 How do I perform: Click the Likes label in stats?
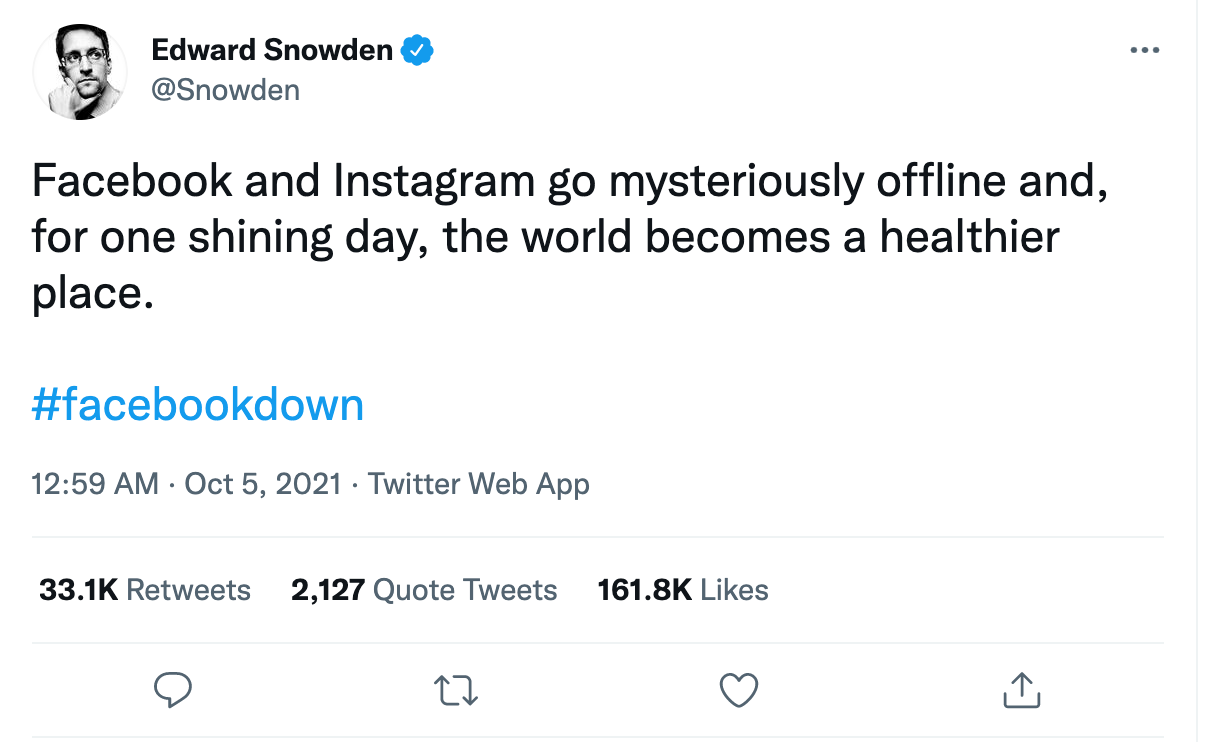[x=735, y=590]
